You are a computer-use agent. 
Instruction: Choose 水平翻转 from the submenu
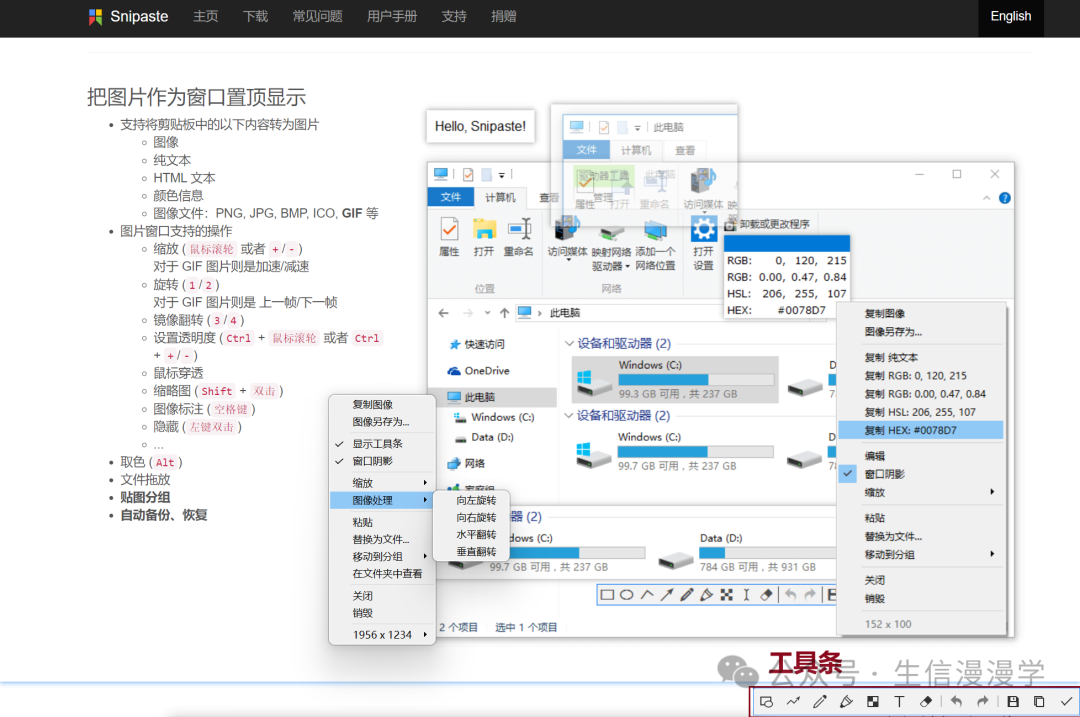point(475,534)
